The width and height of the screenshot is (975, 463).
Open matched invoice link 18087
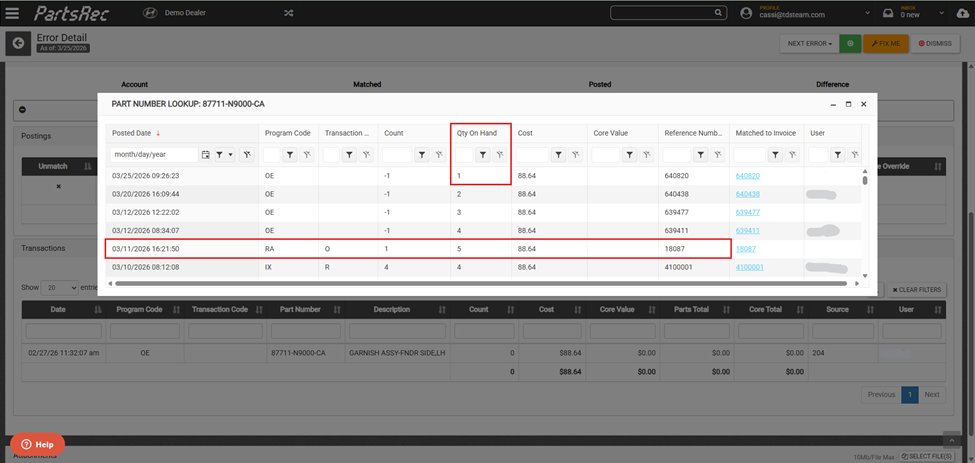pos(746,249)
